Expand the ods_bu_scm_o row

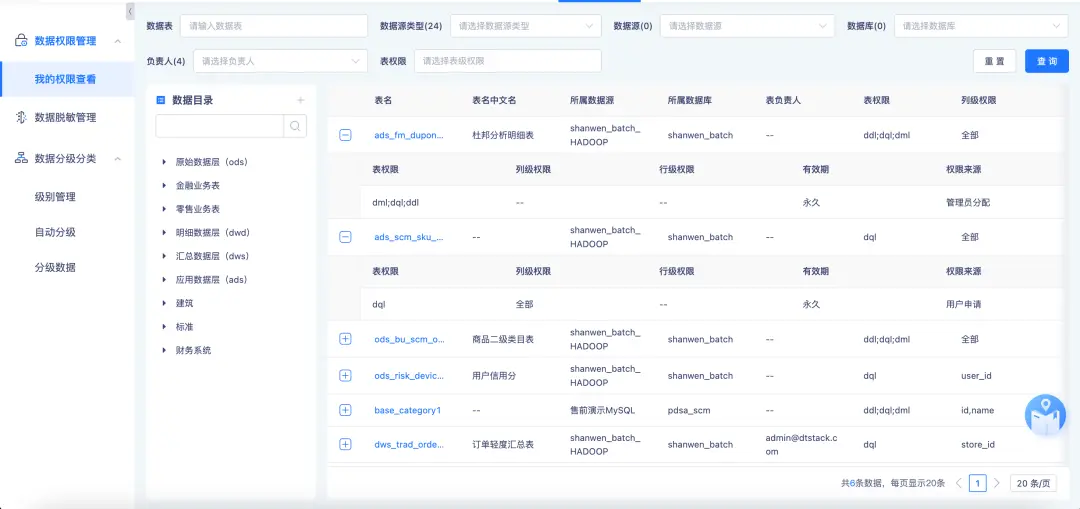[x=345, y=339]
